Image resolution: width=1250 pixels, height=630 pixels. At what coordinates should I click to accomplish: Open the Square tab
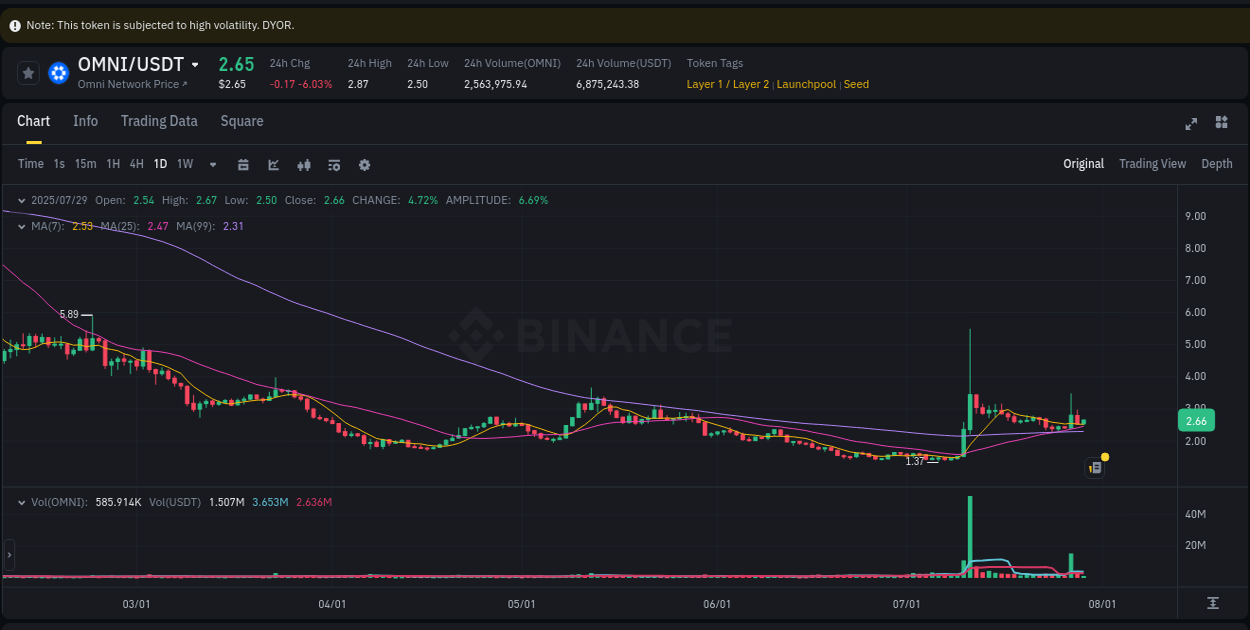241,121
